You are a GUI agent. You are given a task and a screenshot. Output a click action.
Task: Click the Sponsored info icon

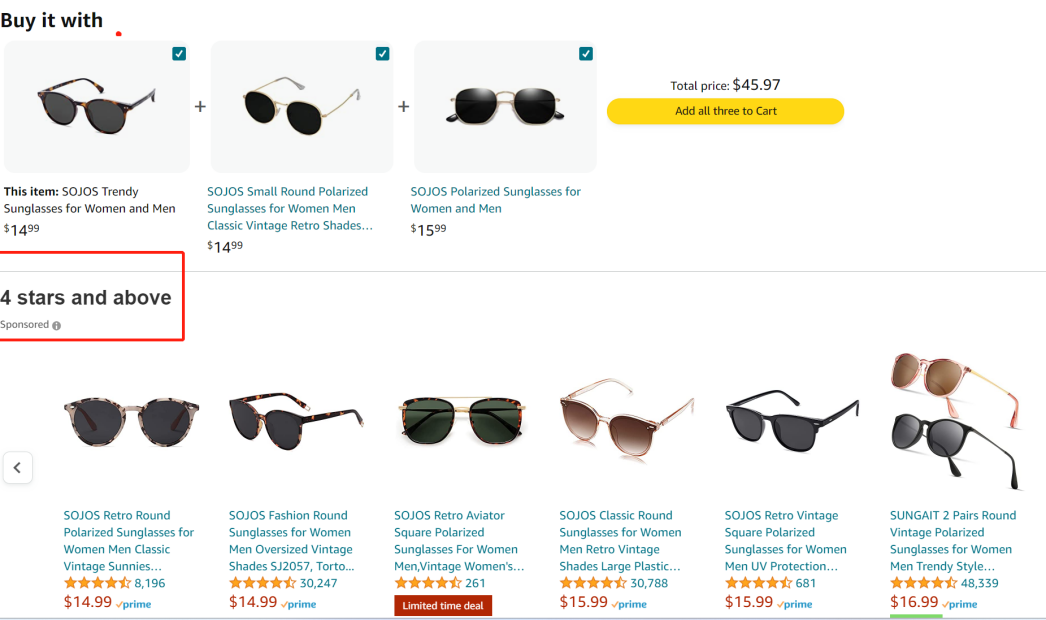(x=56, y=326)
